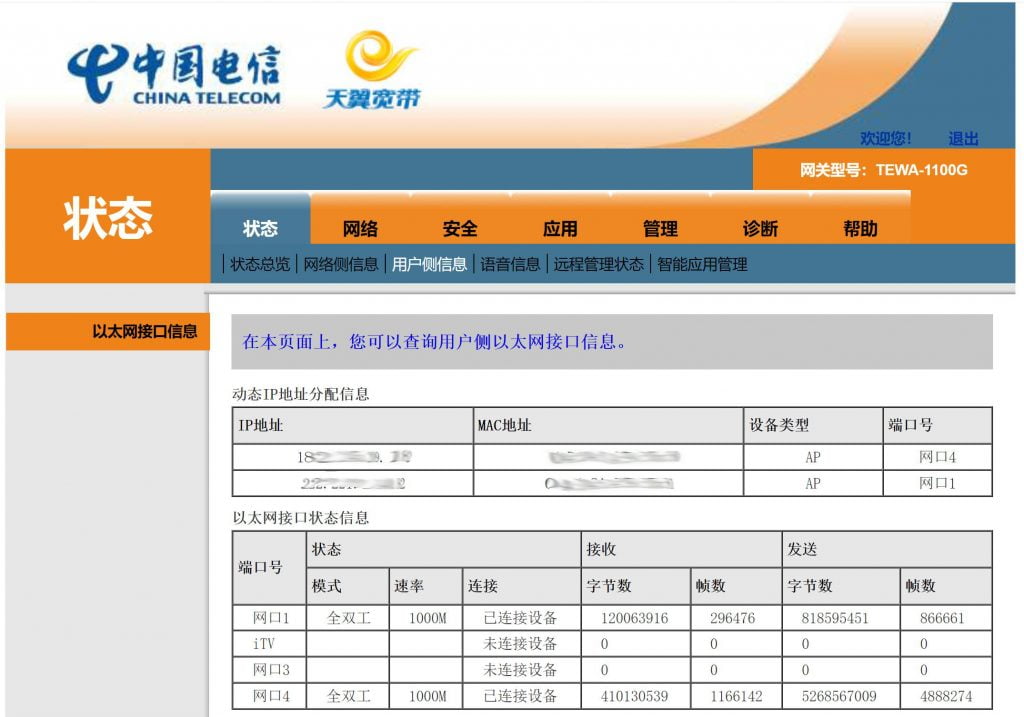This screenshot has width=1024, height=717.
Task: Click the 退出 logout link
Action: 963,138
